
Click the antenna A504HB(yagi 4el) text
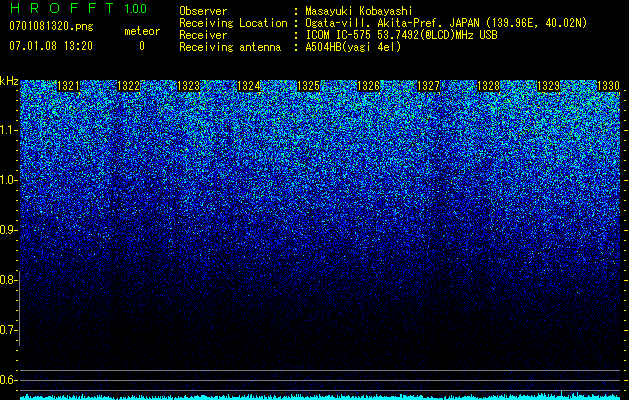pyautogui.click(x=353, y=47)
